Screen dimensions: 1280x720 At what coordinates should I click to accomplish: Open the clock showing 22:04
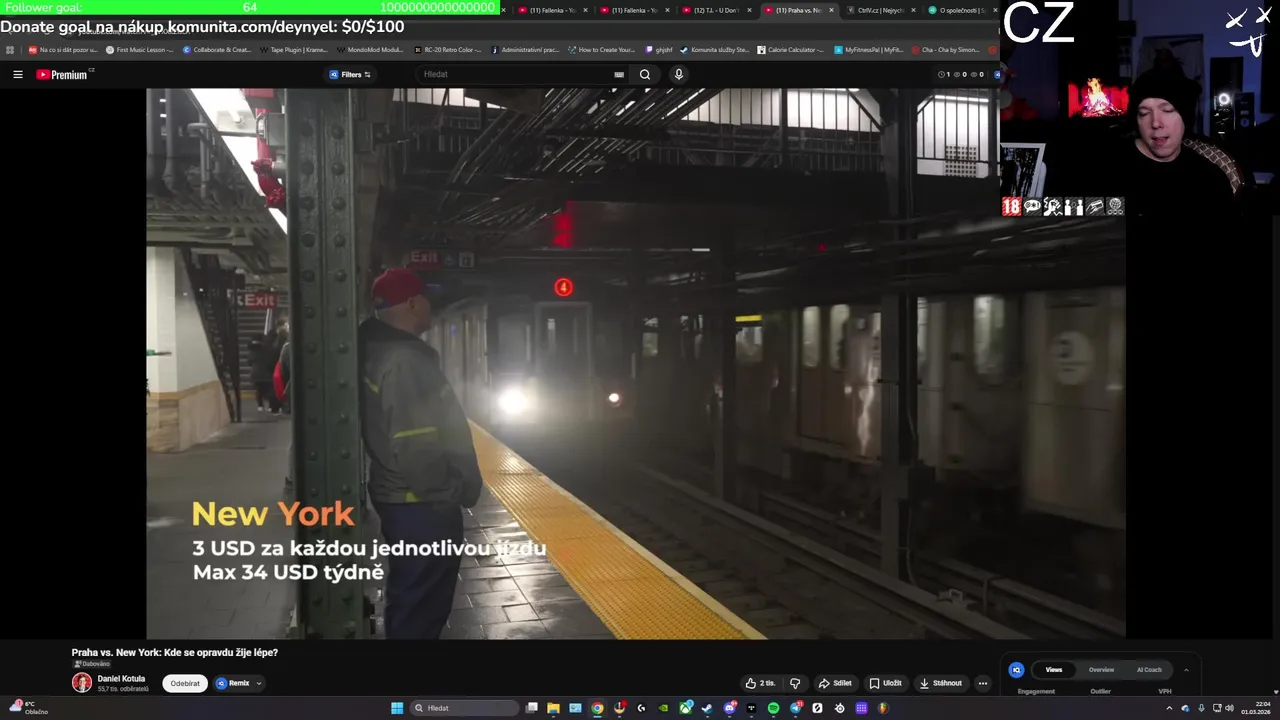click(x=1256, y=708)
